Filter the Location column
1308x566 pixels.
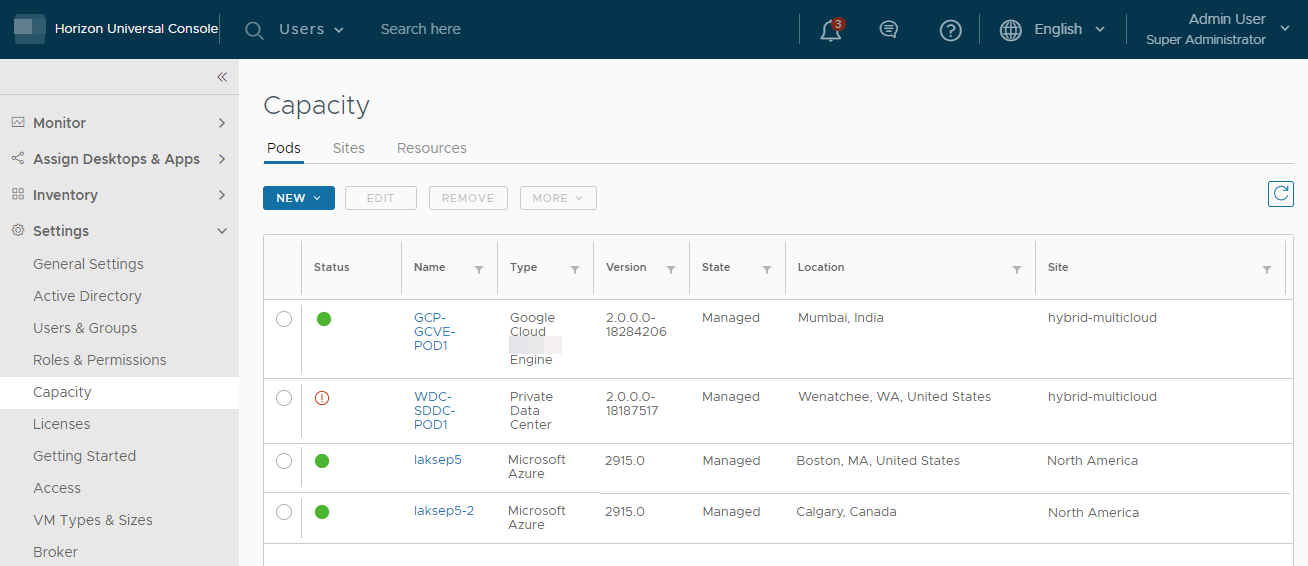click(x=1017, y=269)
